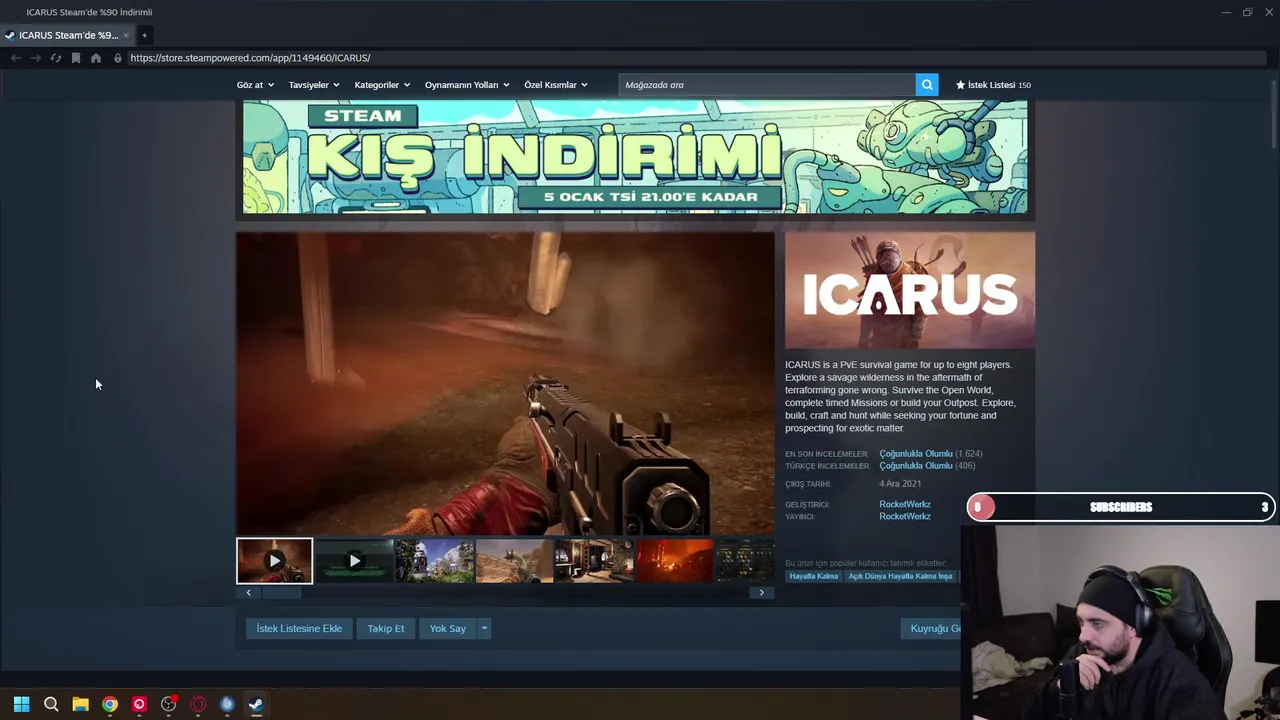Viewport: 1280px width, 720px height.
Task: Click the Takip Et button
Action: click(x=386, y=629)
